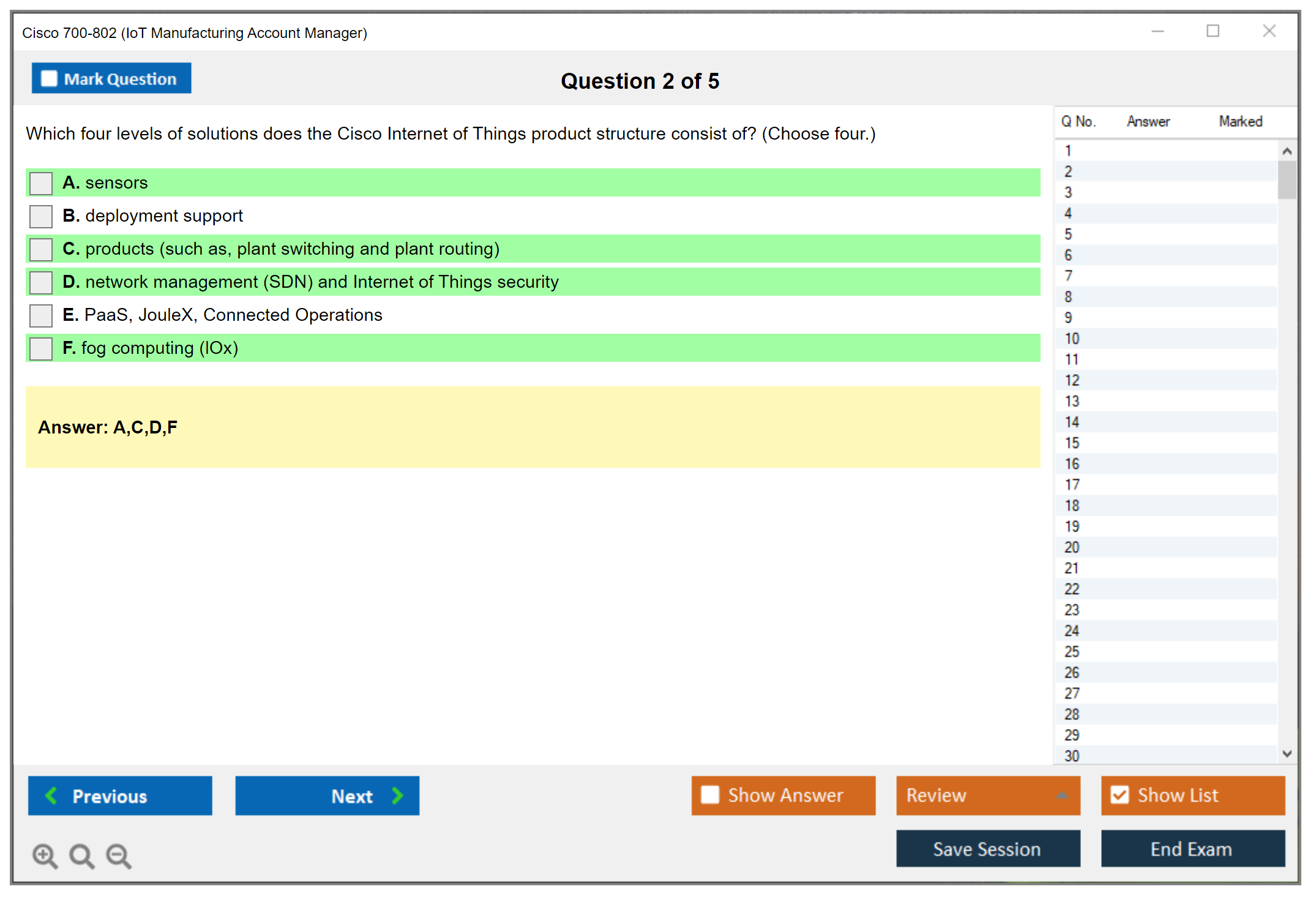
Task: Click the Save Session button
Action: coord(987,849)
